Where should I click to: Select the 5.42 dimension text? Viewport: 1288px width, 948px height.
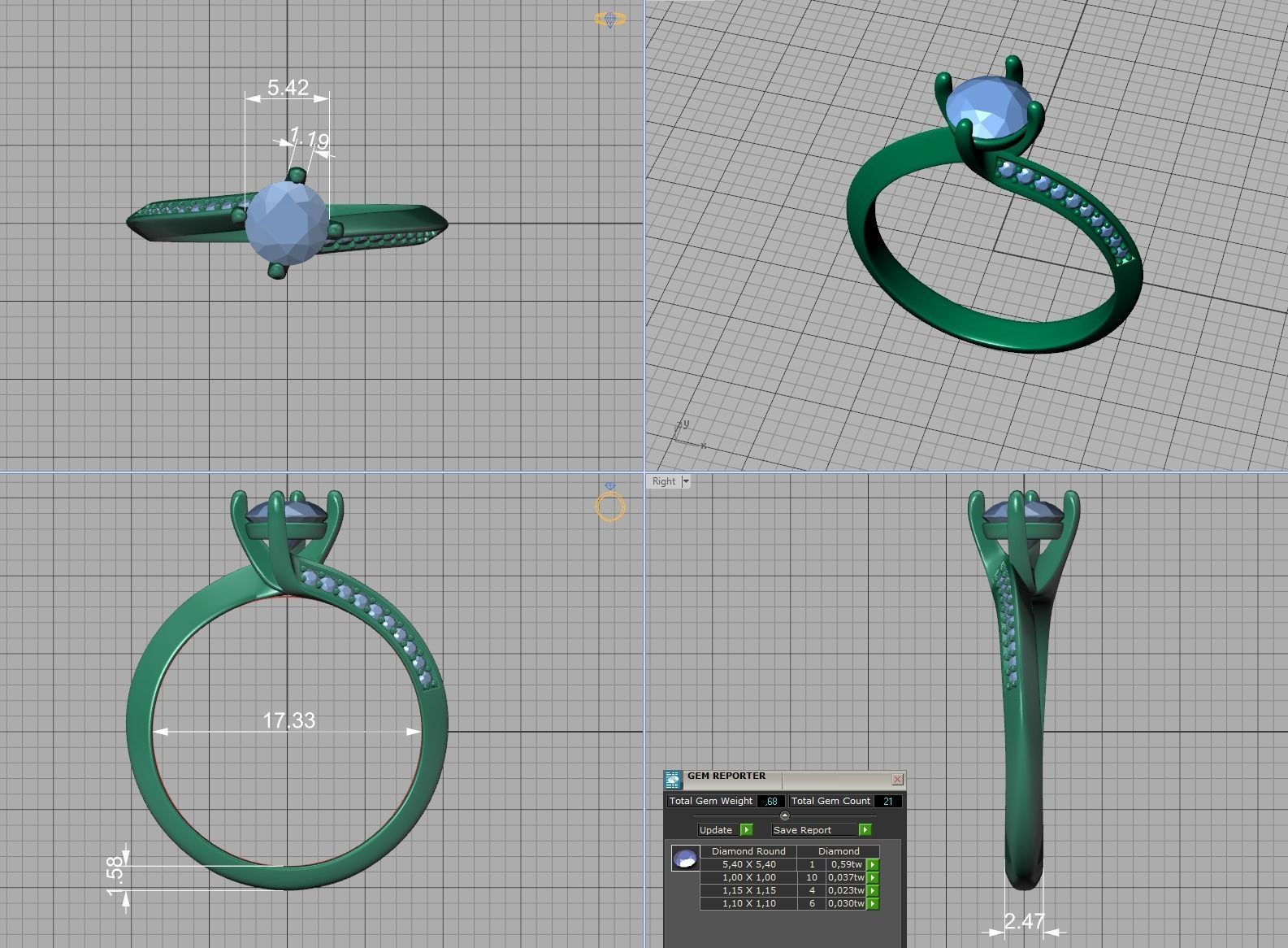pos(288,87)
